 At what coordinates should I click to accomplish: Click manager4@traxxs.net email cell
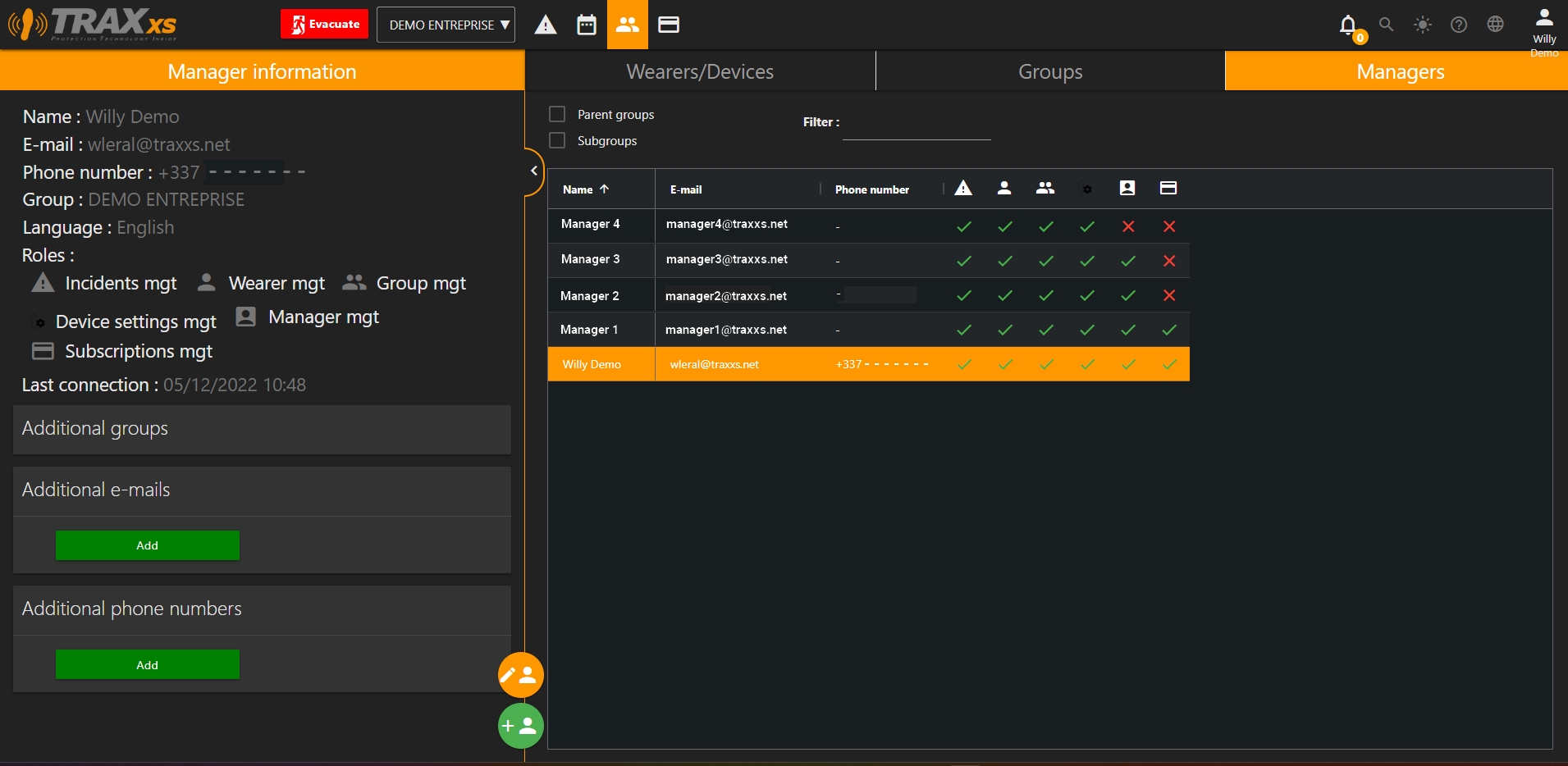727,224
